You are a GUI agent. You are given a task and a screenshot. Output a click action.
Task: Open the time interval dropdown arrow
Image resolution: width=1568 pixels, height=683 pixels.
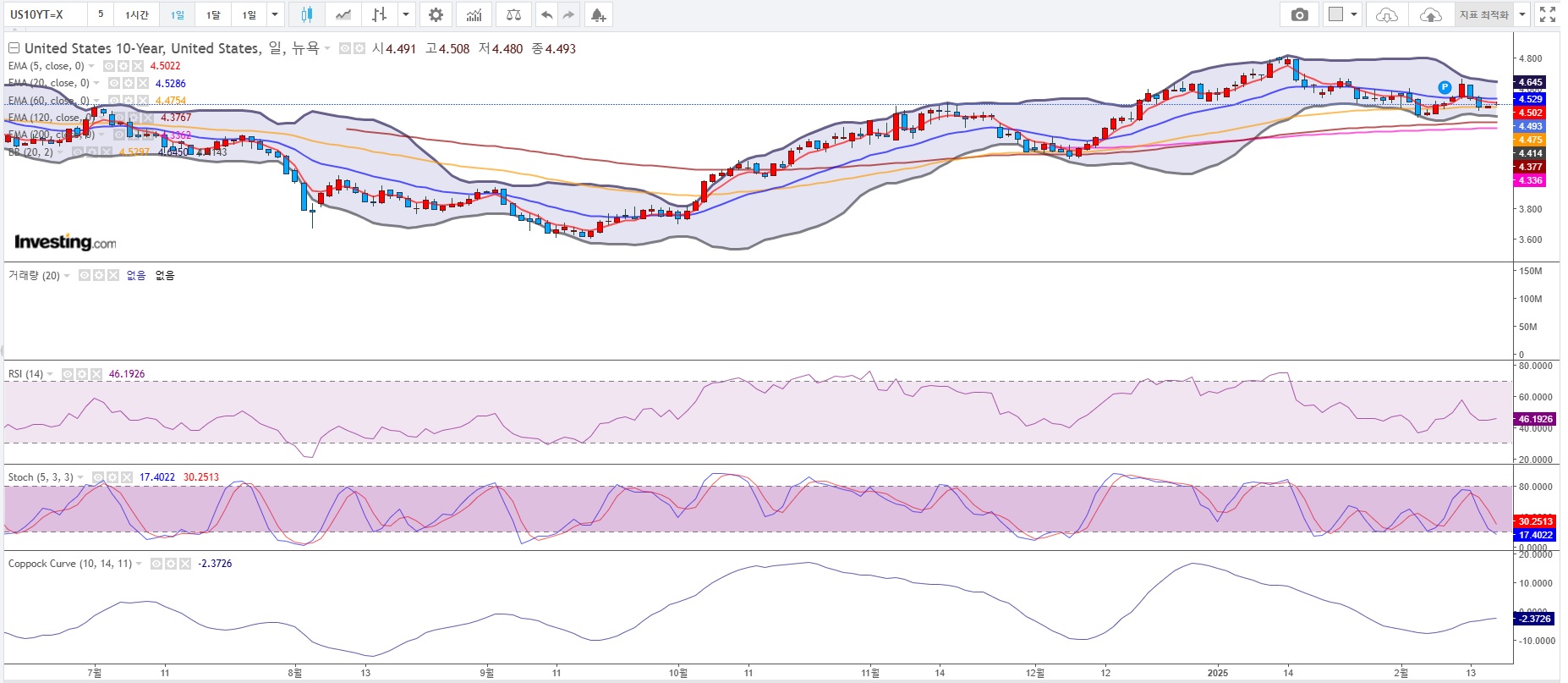point(275,14)
